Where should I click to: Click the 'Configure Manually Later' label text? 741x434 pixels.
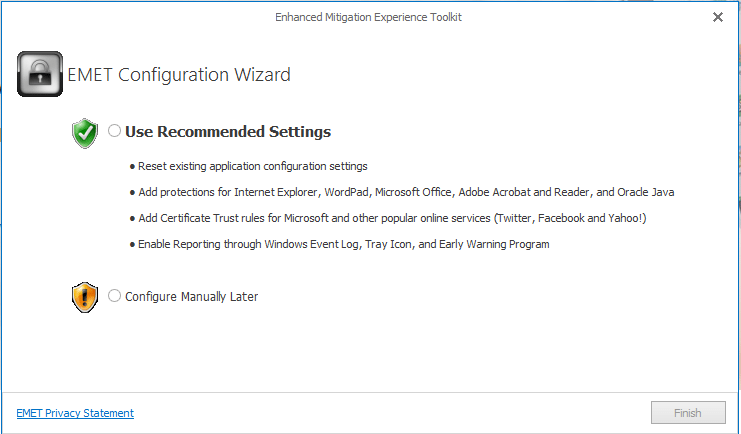tap(191, 297)
